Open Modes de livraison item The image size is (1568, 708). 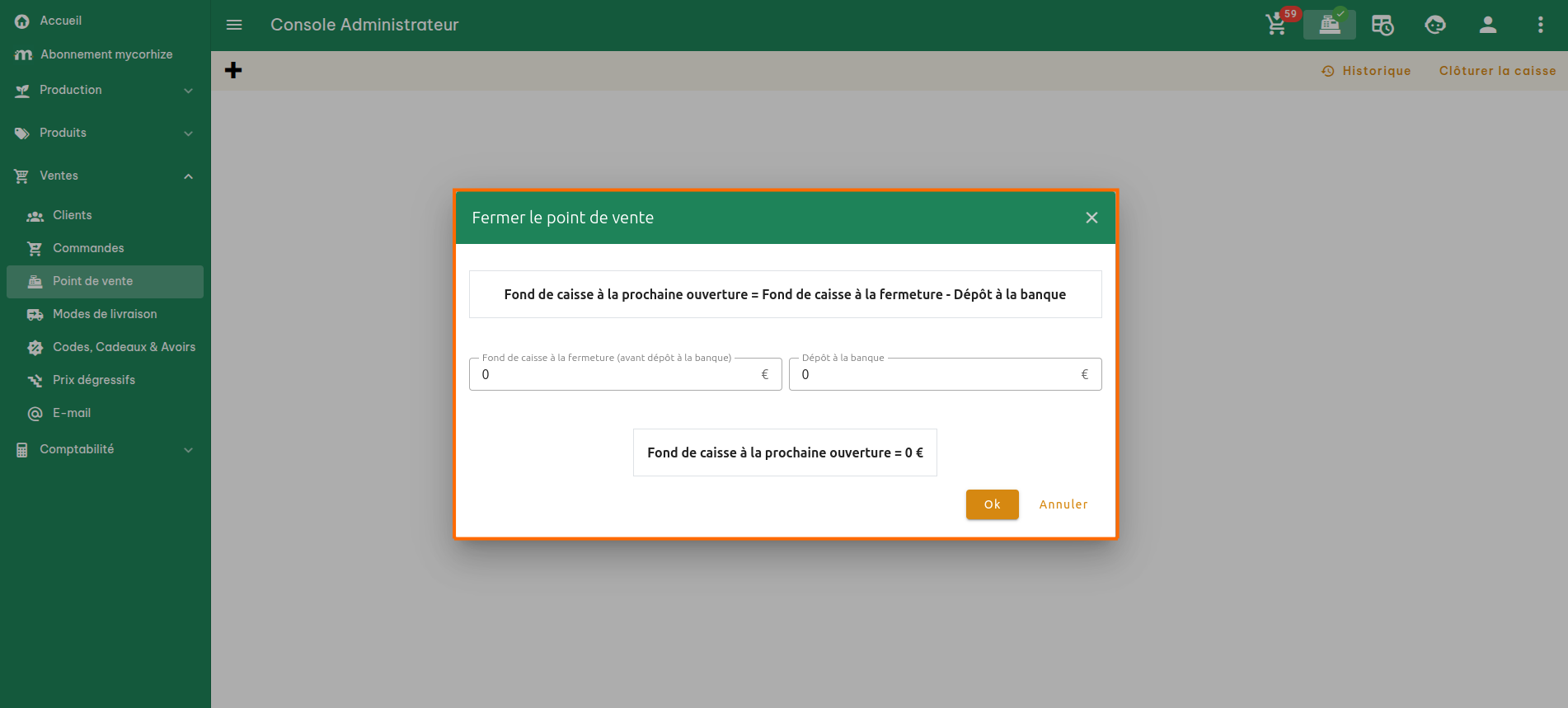pyautogui.click(x=105, y=314)
